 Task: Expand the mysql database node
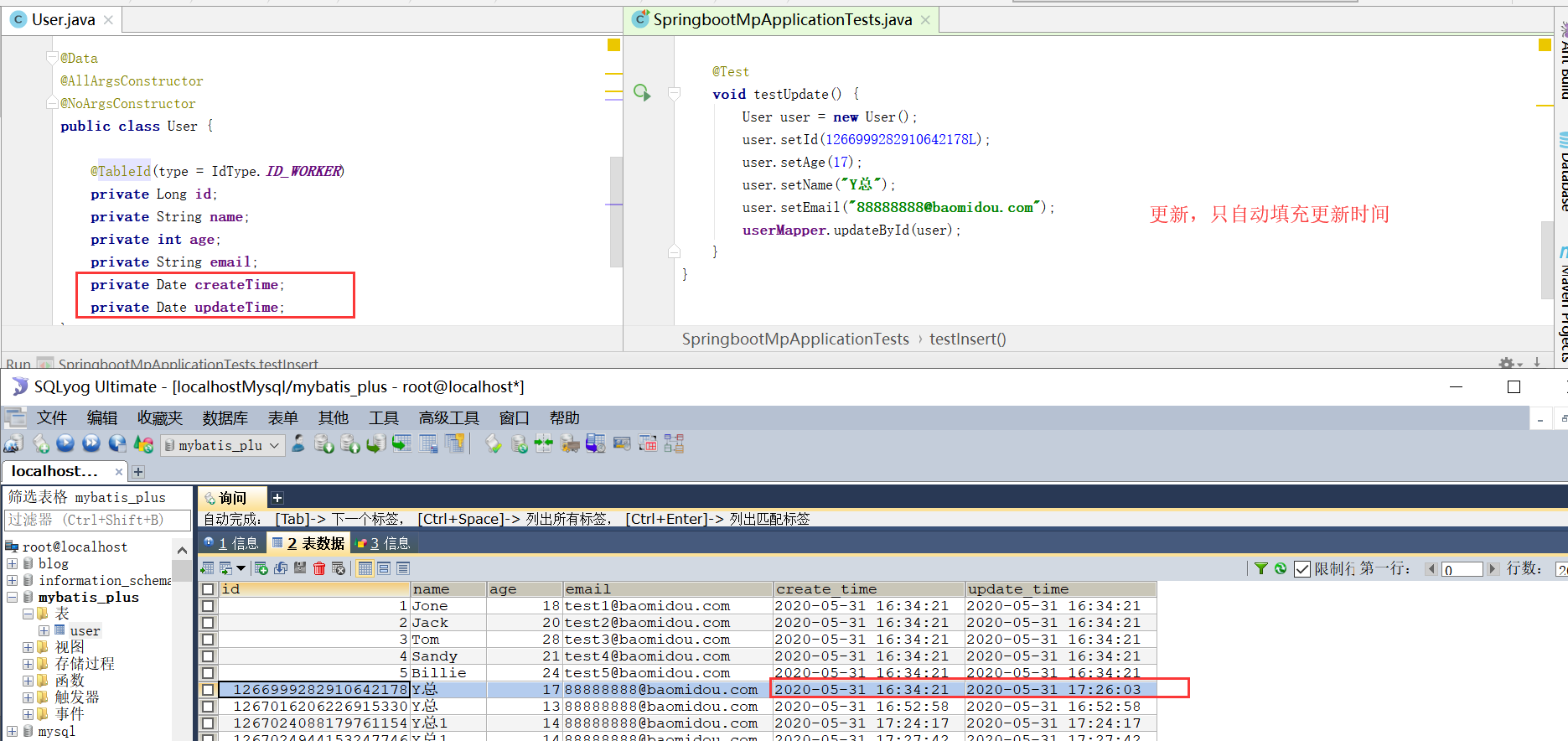[12, 731]
